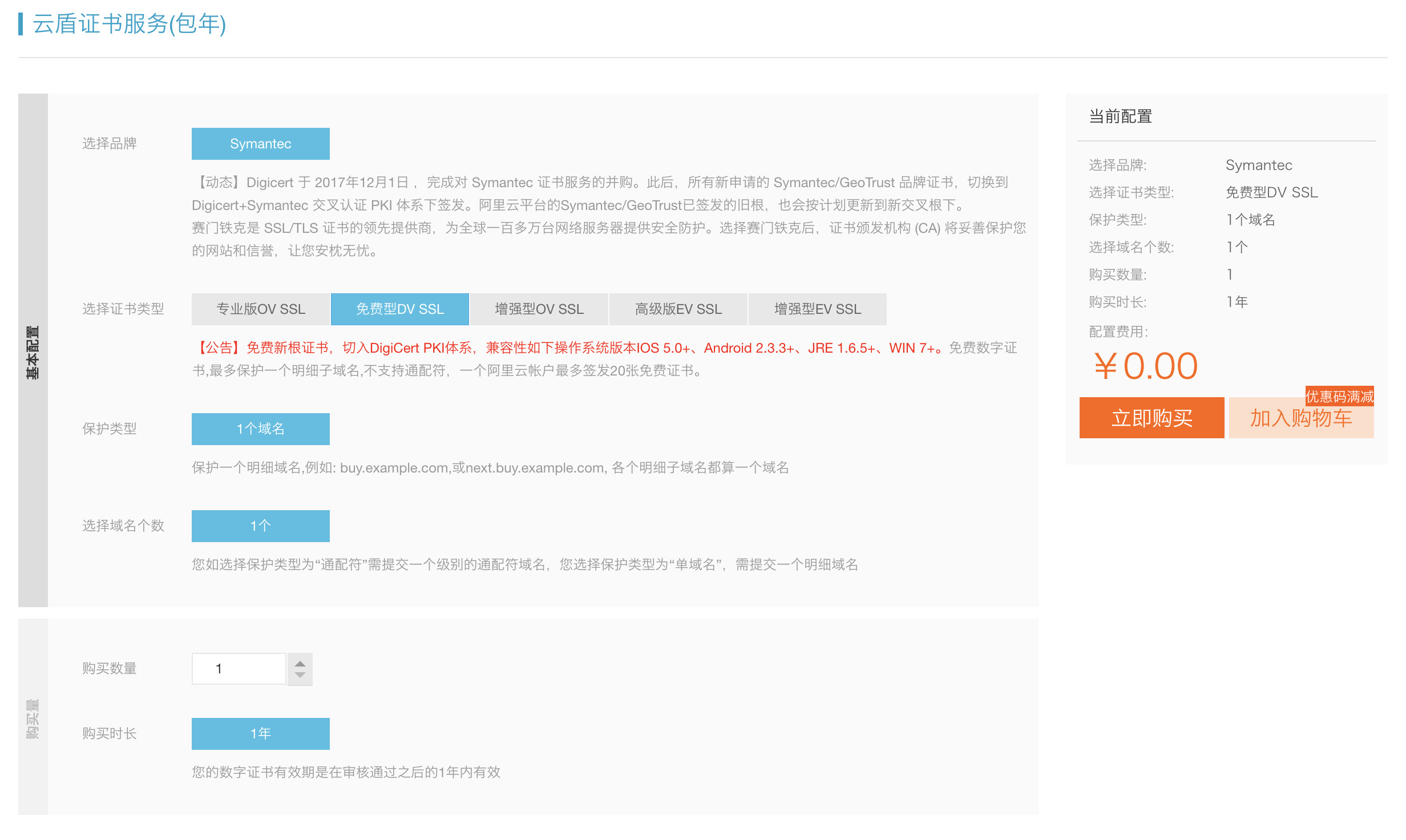Screen dimensions: 1406x840
Task: Choose 1个 for domain count
Action: (x=260, y=526)
